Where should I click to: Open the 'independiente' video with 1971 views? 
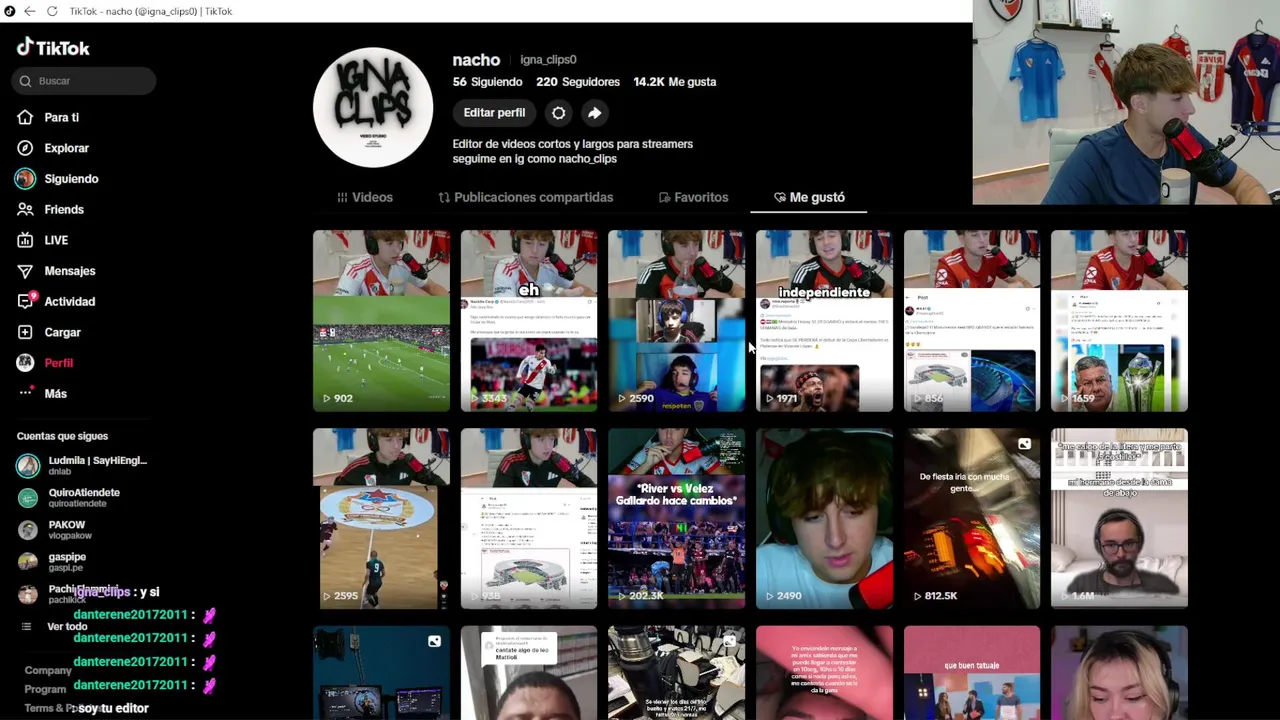pos(824,321)
